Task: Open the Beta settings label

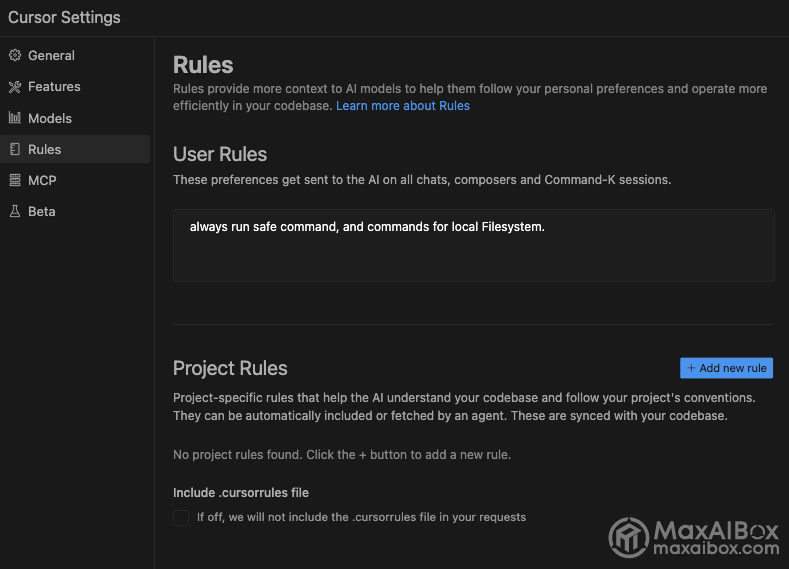Action: (x=42, y=211)
